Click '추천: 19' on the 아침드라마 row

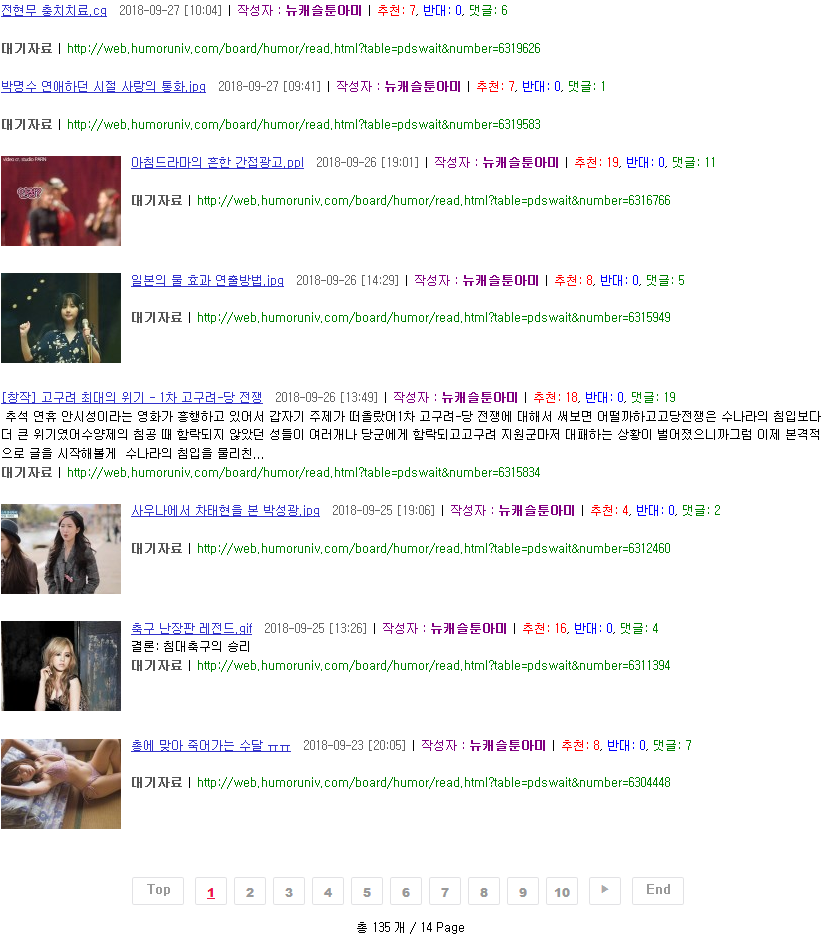click(x=596, y=162)
